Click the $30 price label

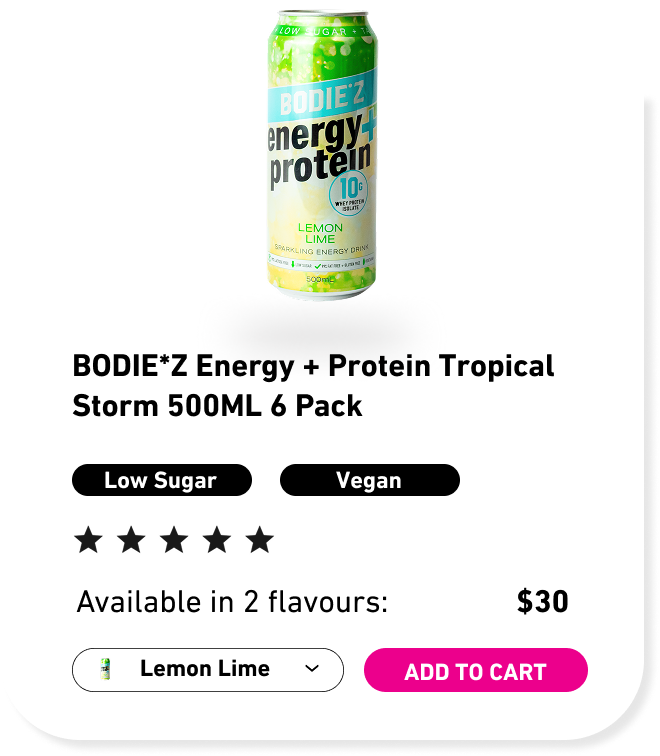[x=543, y=602]
